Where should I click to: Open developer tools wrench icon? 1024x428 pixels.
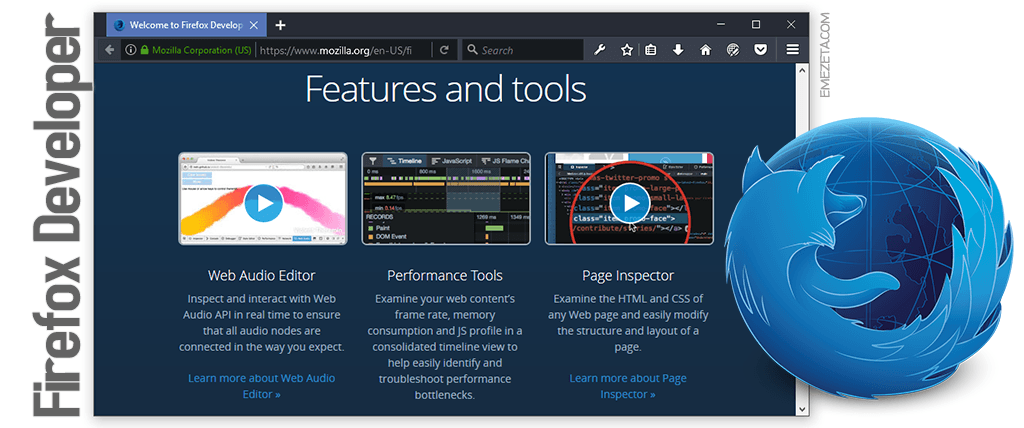point(600,50)
